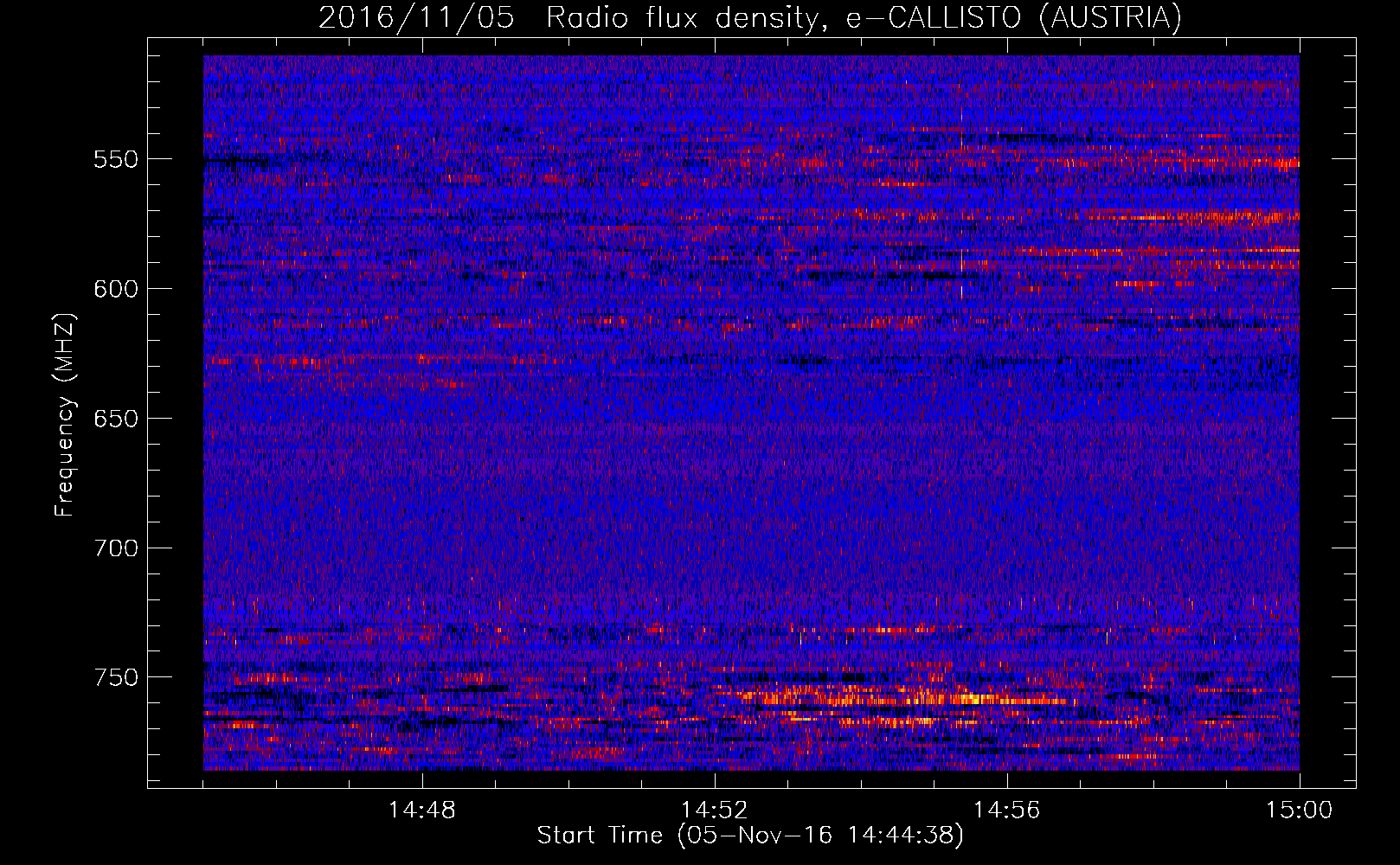The height and width of the screenshot is (865, 1400).
Task: Select the 'Frequency (MHZ)' axis label
Action: (x=65, y=414)
